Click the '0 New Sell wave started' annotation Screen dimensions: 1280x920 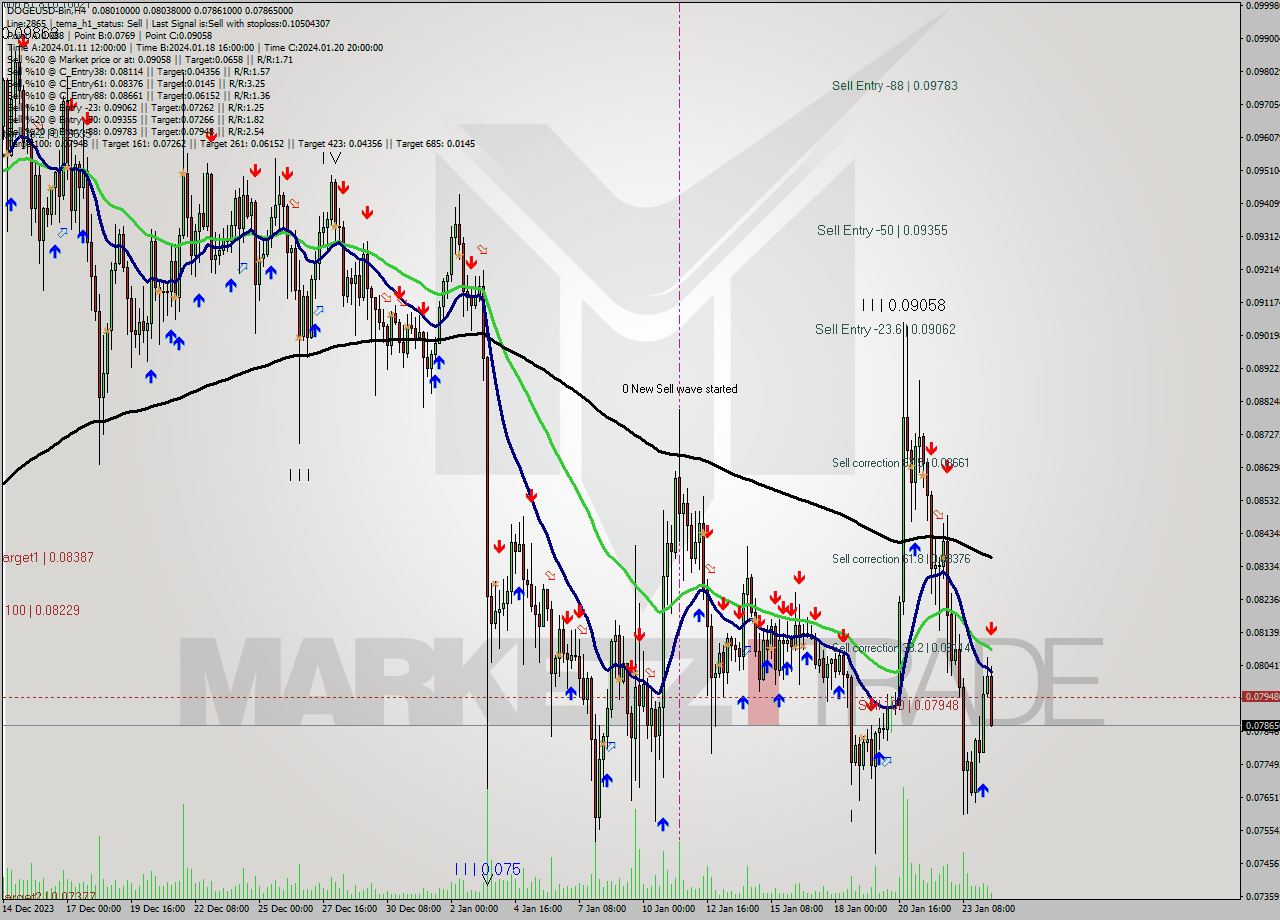coord(679,389)
